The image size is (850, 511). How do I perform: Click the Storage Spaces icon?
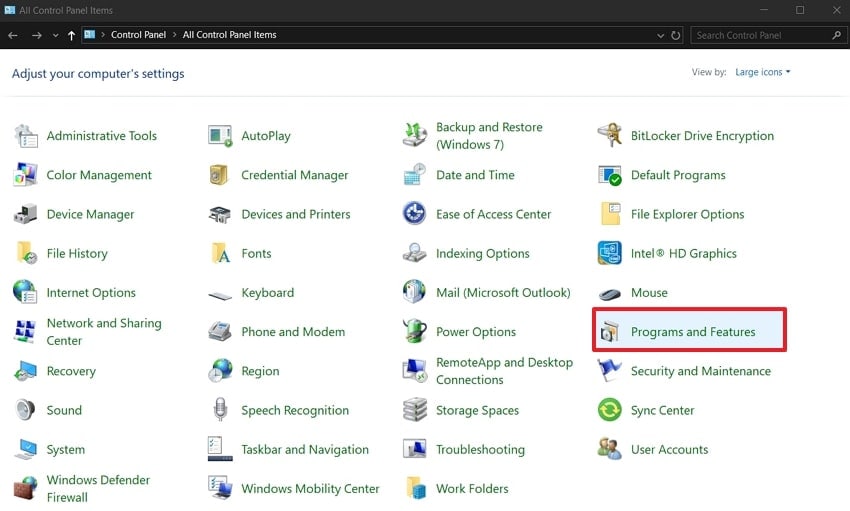coord(415,410)
